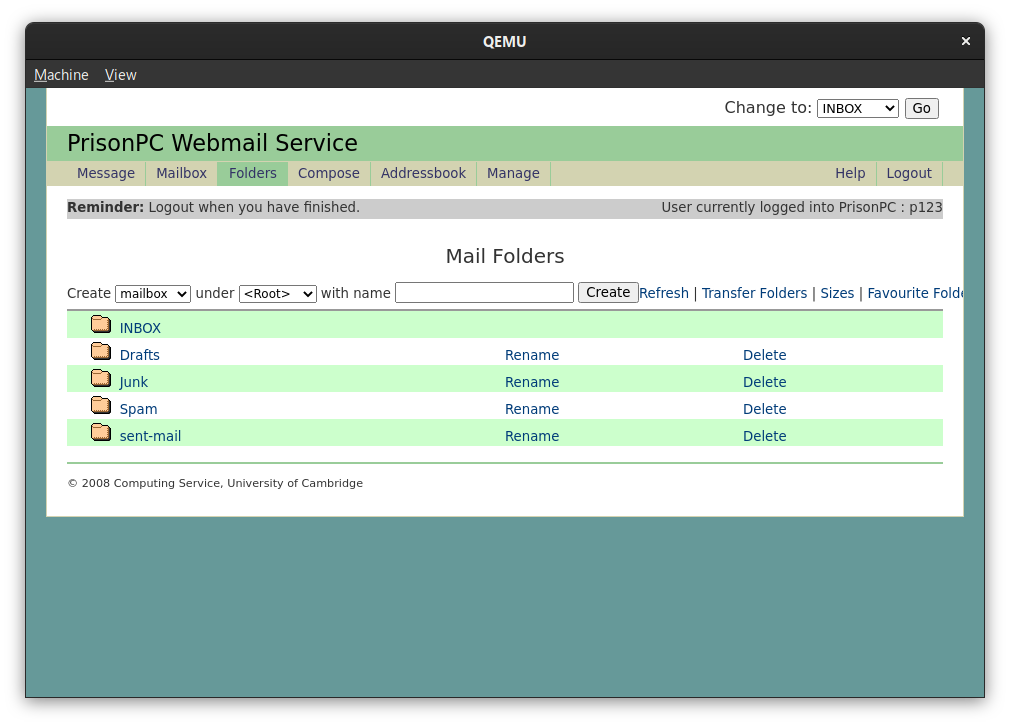Image resolution: width=1010 pixels, height=726 pixels.
Task: Open the under <Root> parent dropdown
Action: [x=278, y=294]
